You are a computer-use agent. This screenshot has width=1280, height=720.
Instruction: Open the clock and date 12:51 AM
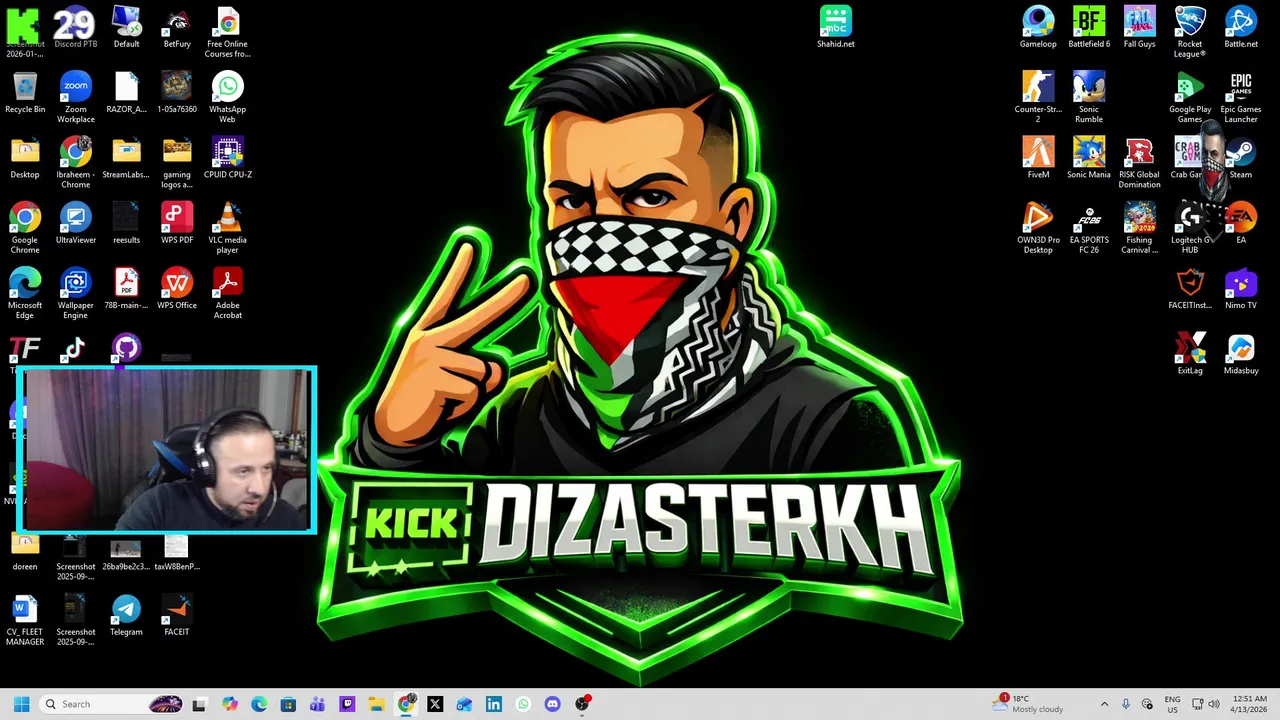[x=1250, y=704]
